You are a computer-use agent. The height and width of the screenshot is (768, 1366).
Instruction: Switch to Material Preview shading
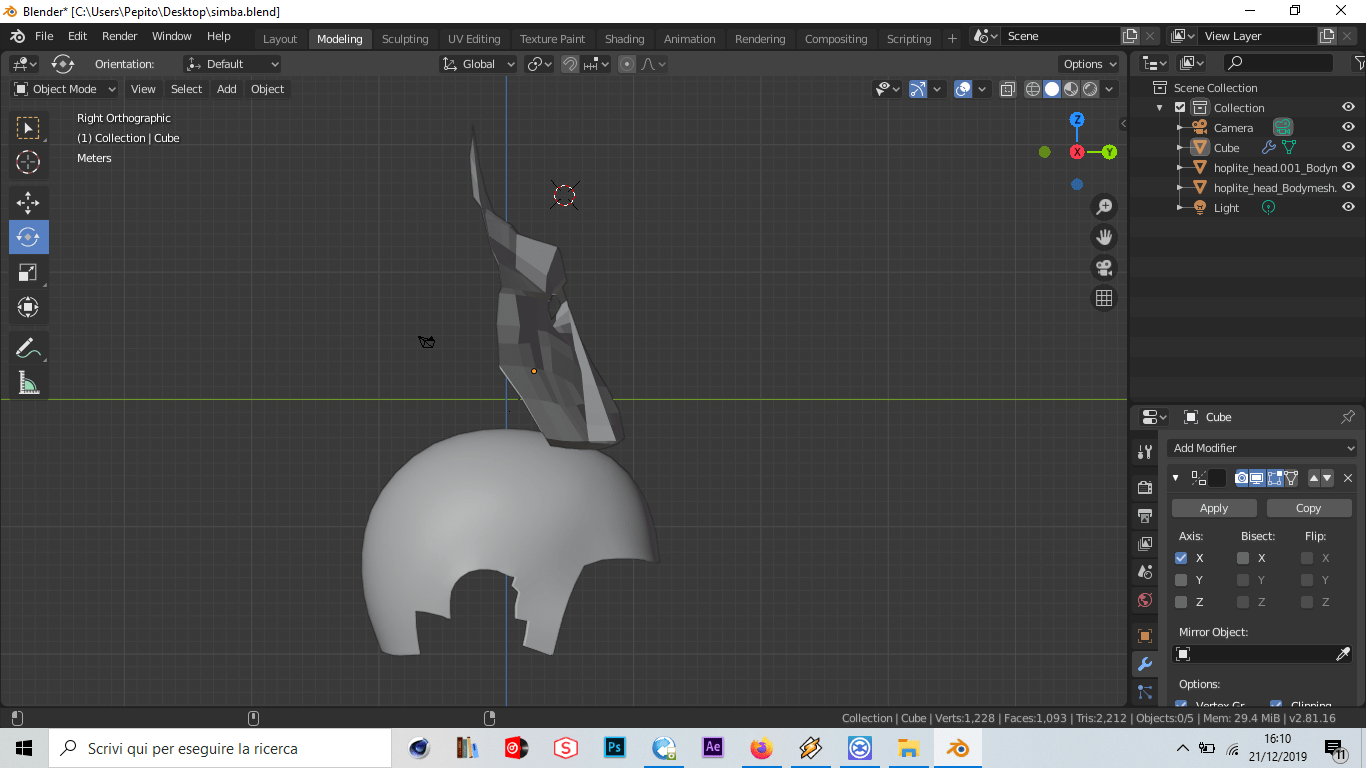click(1071, 89)
